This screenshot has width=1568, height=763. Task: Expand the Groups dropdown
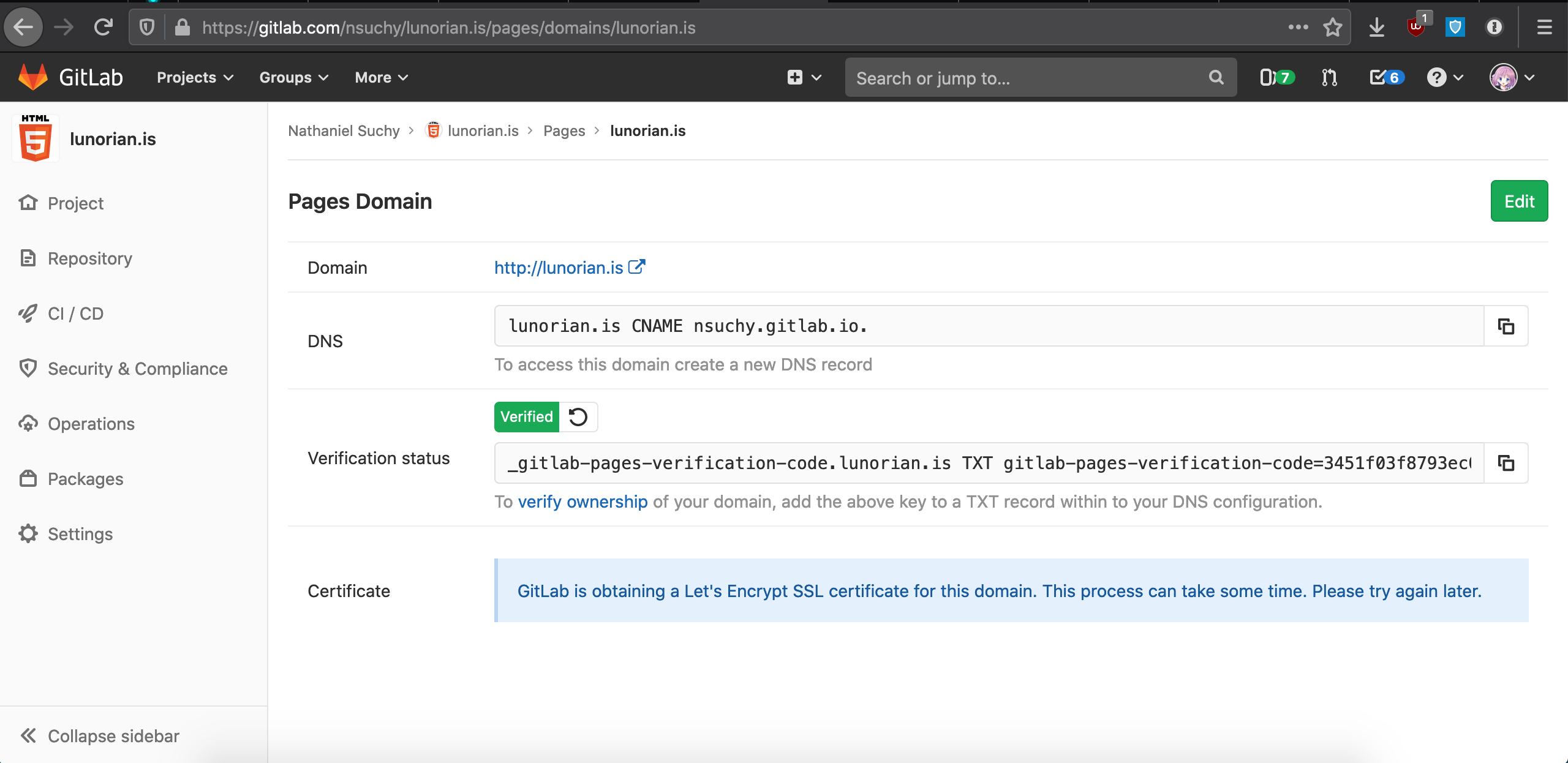tap(294, 78)
